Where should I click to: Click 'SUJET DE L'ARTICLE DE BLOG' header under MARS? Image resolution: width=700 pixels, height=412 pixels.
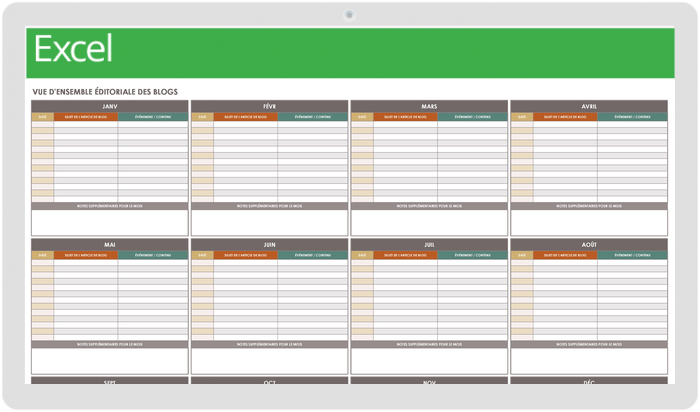(405, 117)
